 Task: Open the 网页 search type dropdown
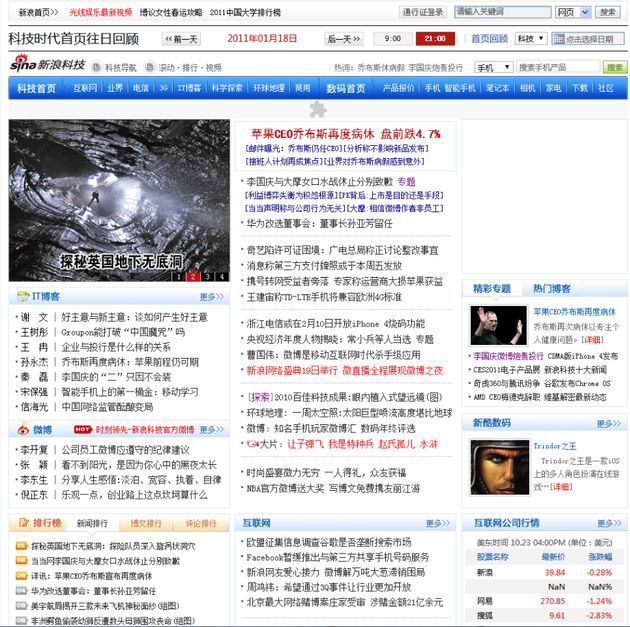pyautogui.click(x=573, y=12)
